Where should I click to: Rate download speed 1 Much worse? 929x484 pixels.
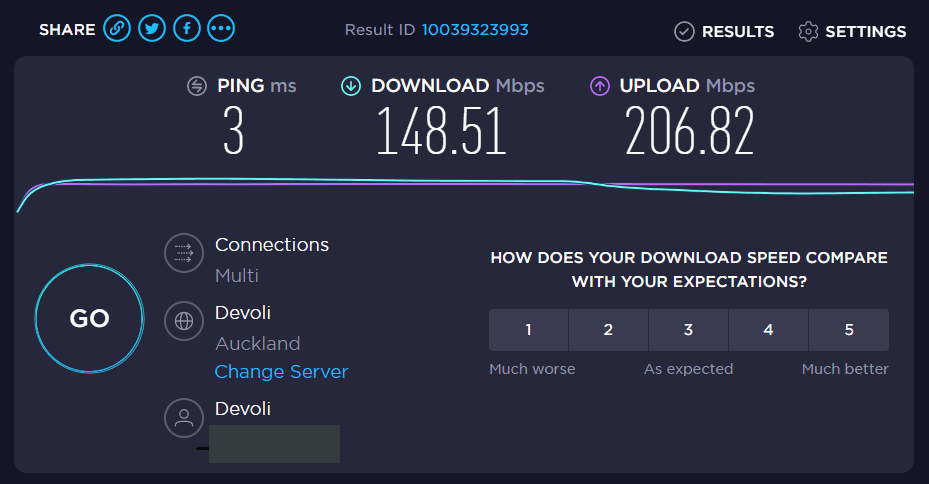[x=528, y=330]
